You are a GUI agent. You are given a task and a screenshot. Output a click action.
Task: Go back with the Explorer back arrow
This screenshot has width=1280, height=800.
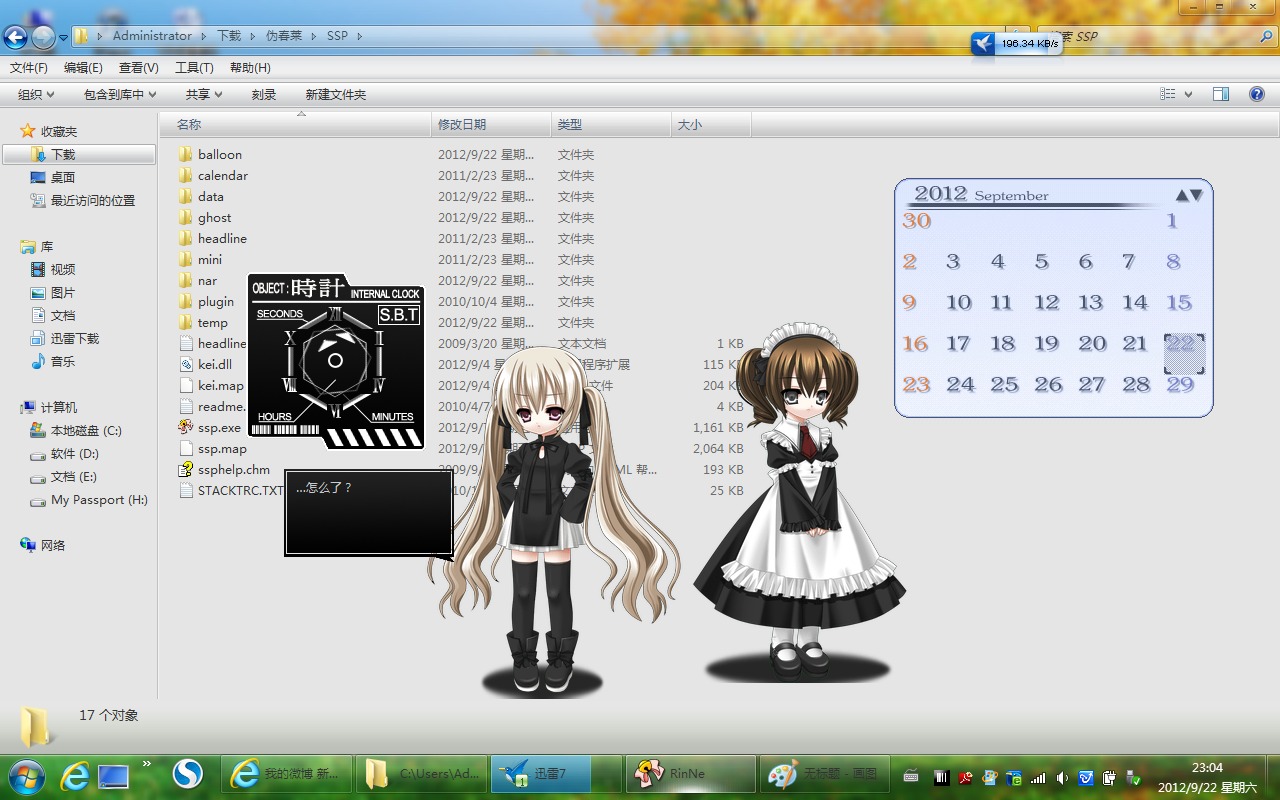(15, 38)
